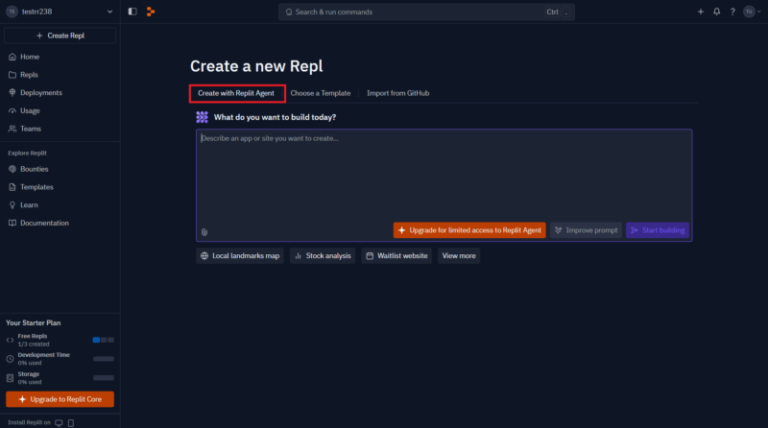Viewport: 768px width, 428px height.
Task: Switch to Import from GitHub tab
Action: [397, 93]
